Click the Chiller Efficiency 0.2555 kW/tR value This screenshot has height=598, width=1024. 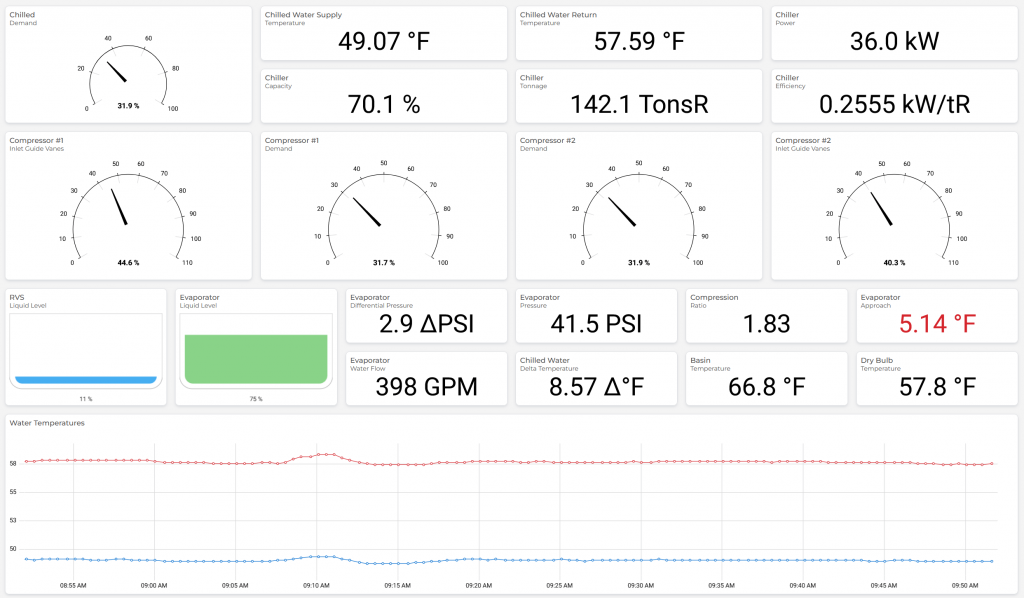click(893, 104)
